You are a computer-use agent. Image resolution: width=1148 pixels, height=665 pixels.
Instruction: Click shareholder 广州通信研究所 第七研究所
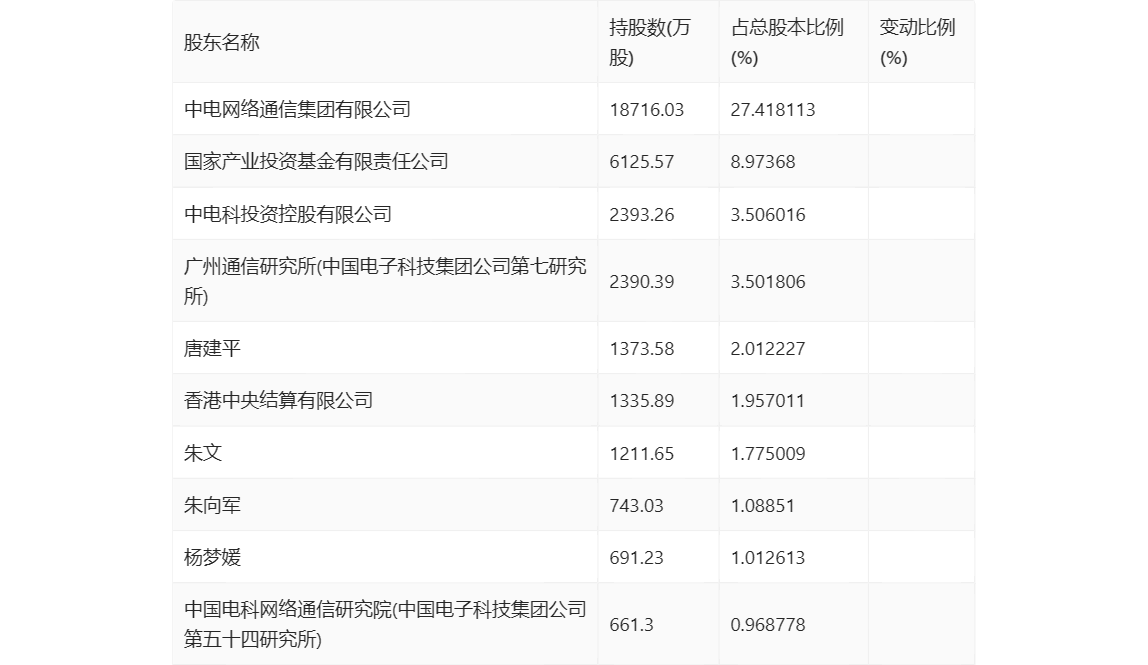(385, 281)
